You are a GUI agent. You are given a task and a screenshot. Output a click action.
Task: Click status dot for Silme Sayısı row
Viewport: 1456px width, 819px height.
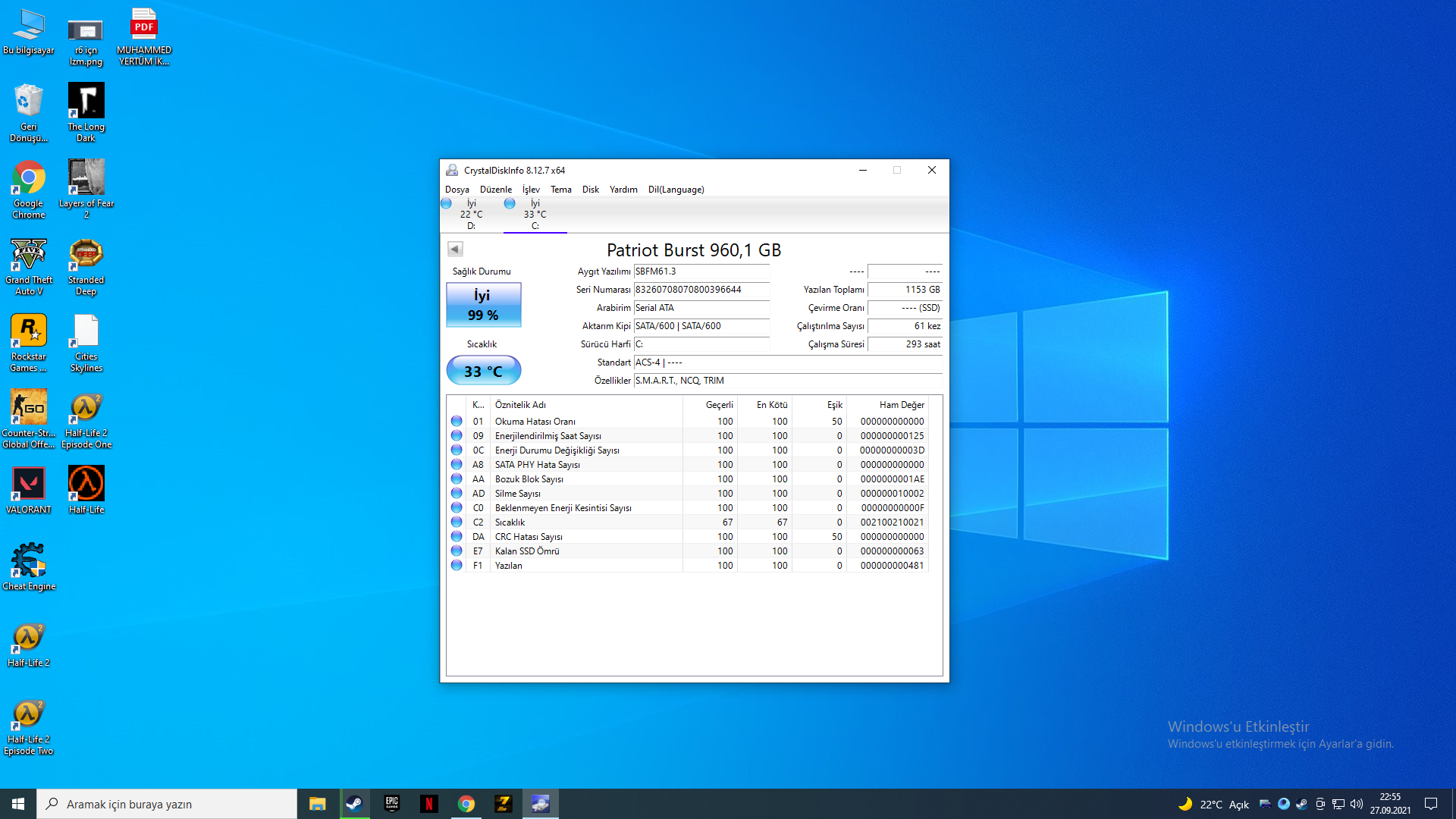coord(457,493)
